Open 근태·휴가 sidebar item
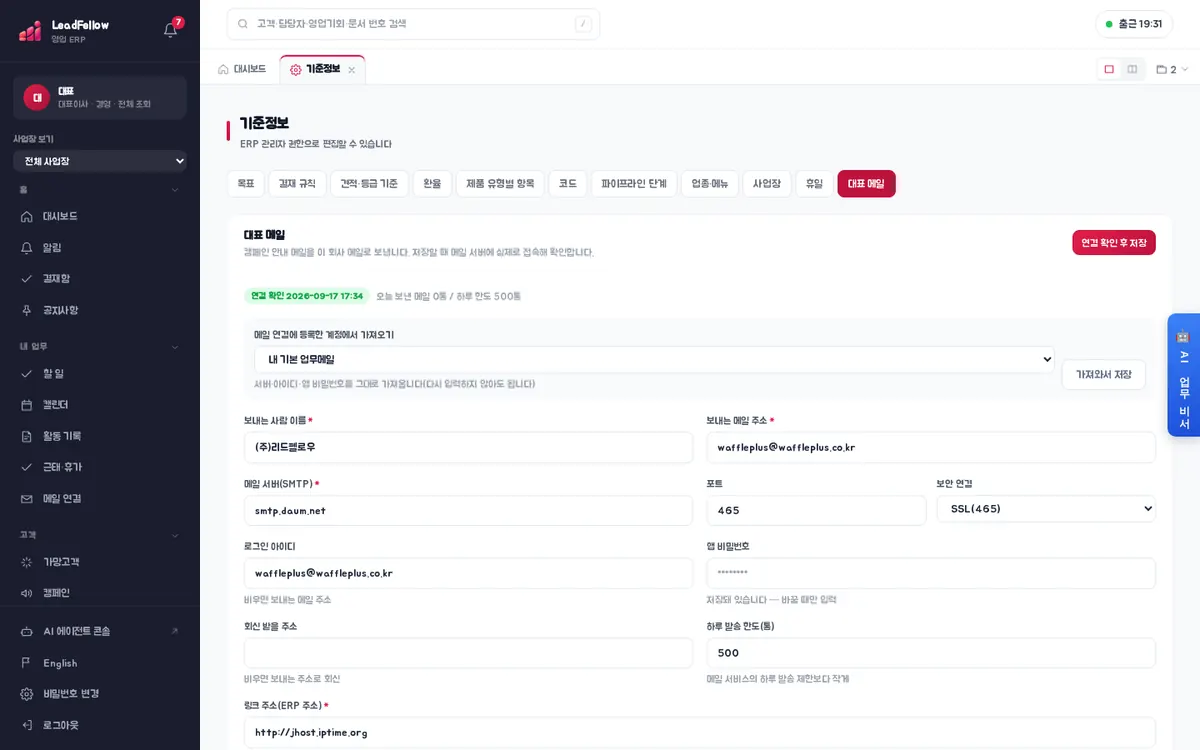Screen dimensions: 1200x750 100,467
